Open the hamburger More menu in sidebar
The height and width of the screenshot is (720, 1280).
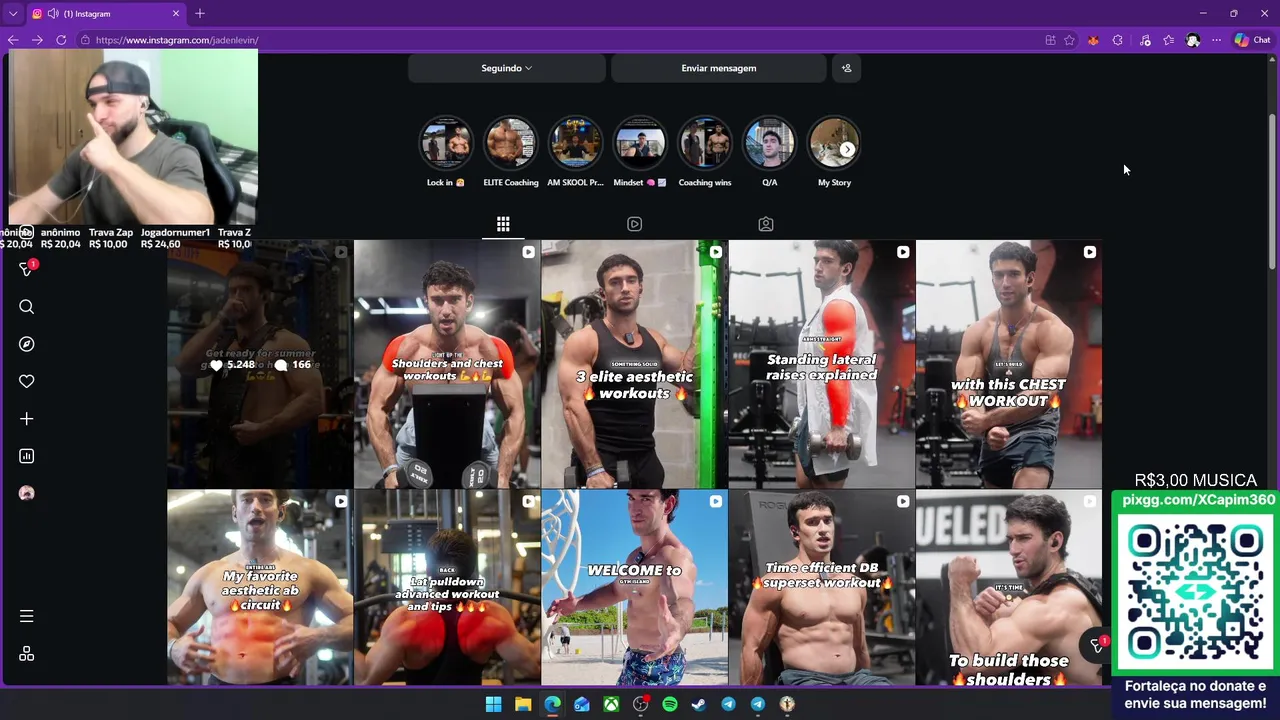27,616
